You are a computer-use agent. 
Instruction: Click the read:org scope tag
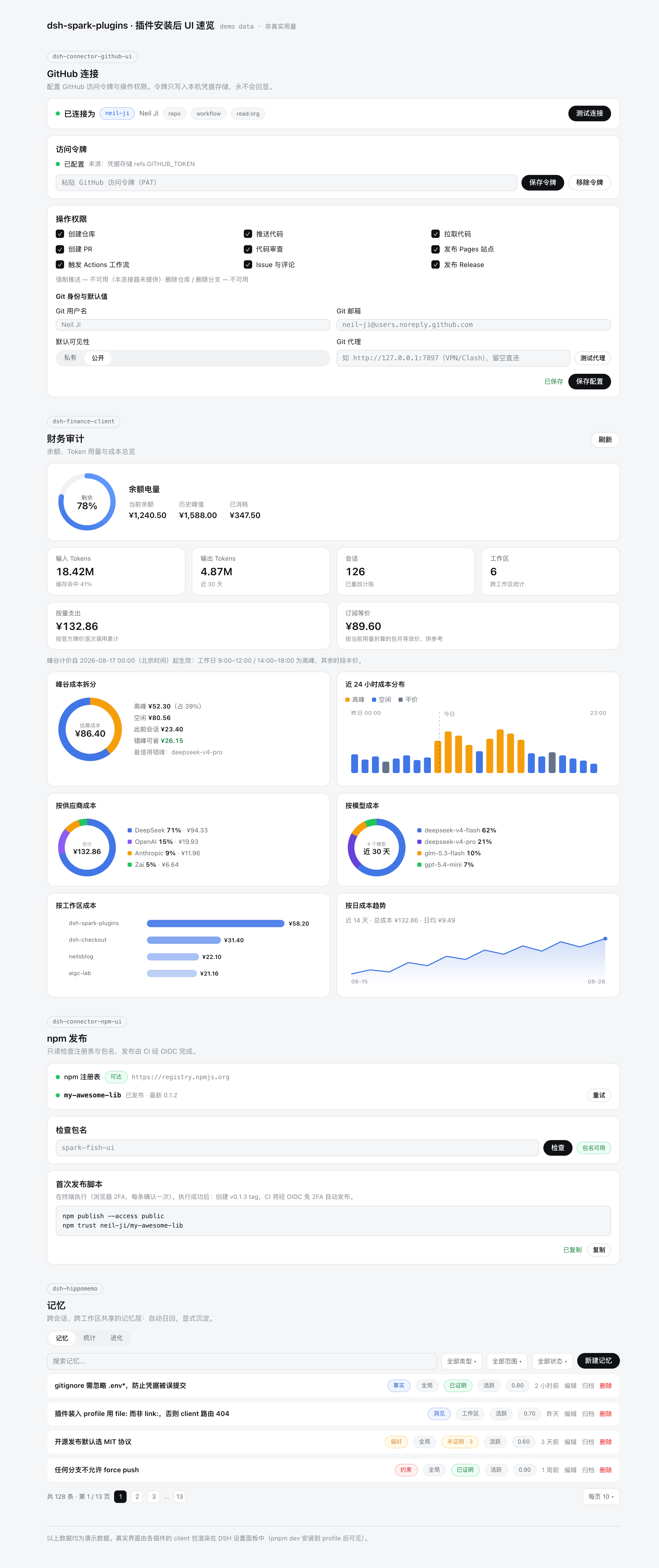(248, 114)
